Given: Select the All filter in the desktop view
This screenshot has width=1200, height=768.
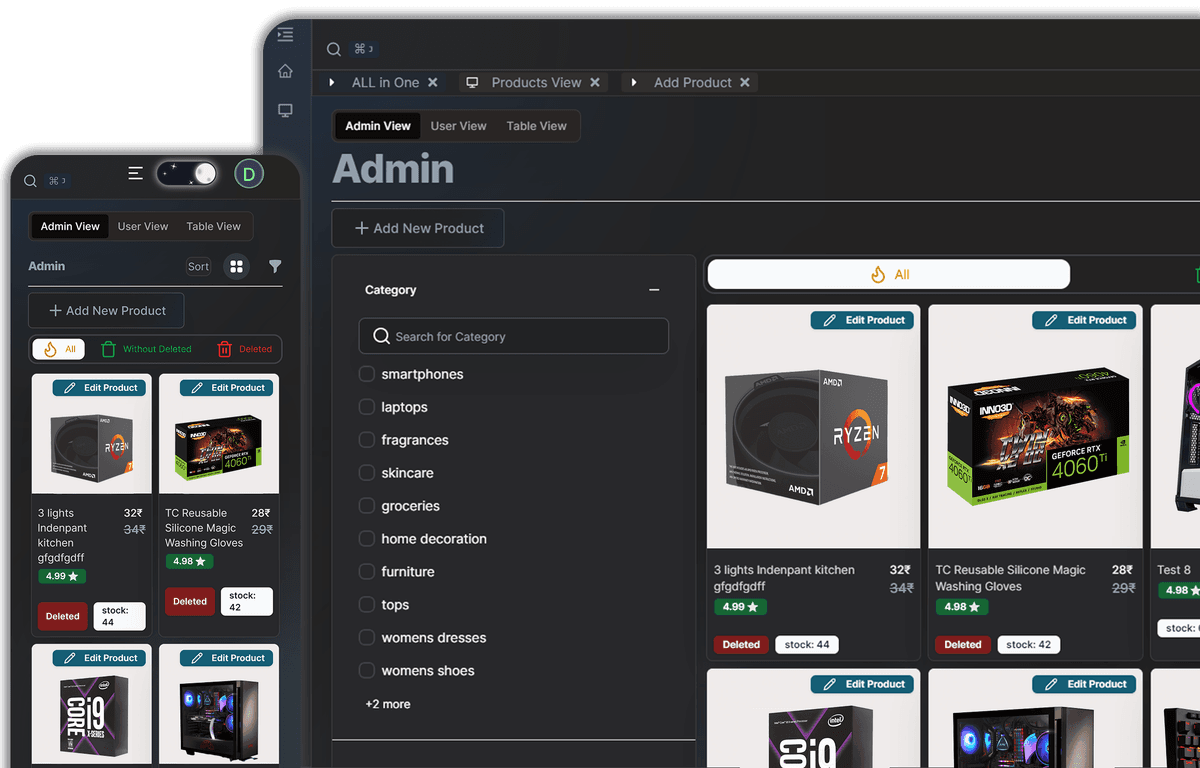Looking at the screenshot, I should pos(888,274).
